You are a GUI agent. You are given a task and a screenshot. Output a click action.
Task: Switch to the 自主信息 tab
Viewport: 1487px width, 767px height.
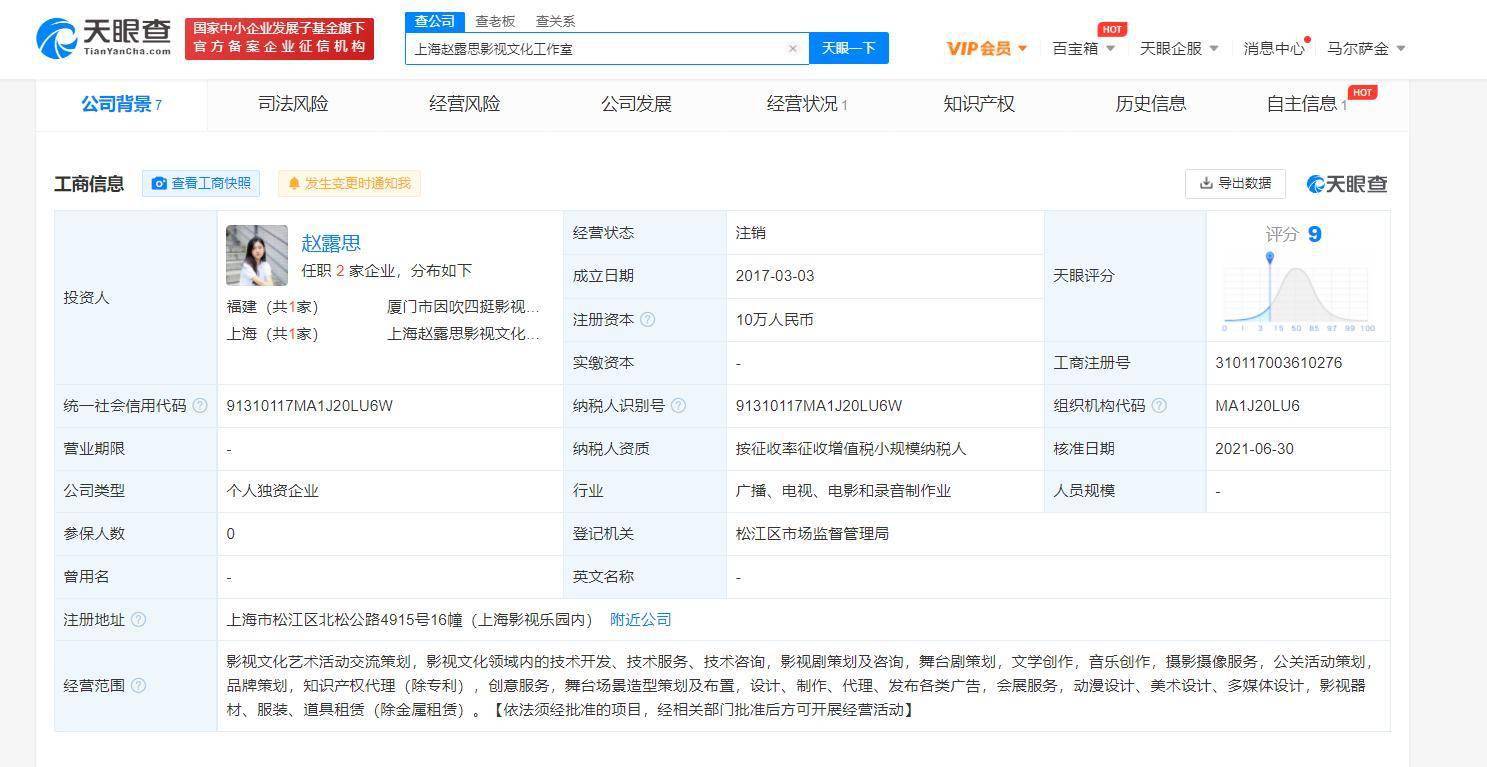pos(1306,104)
